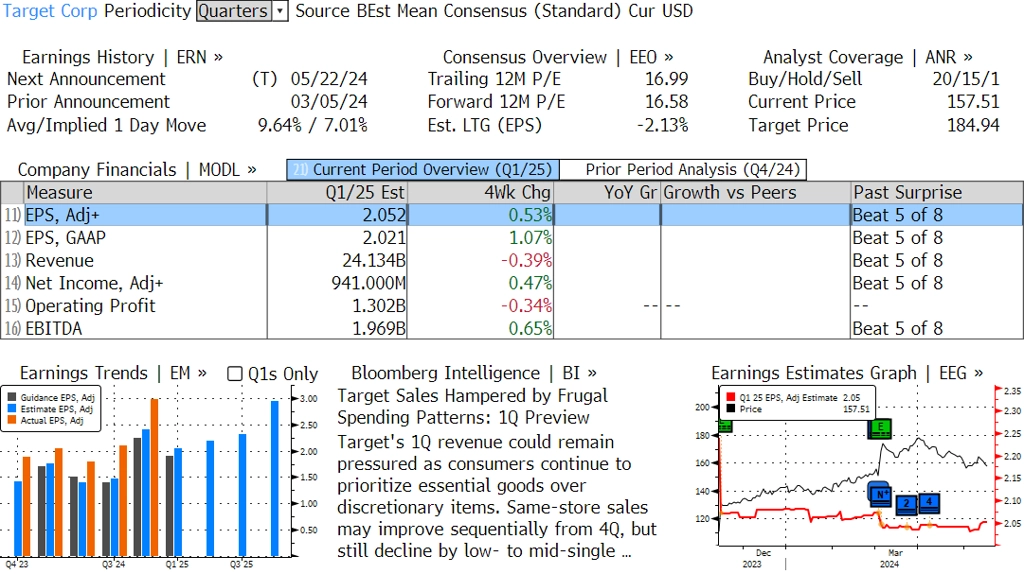Click the Forward 12M P/E value 16.58

pos(667,102)
